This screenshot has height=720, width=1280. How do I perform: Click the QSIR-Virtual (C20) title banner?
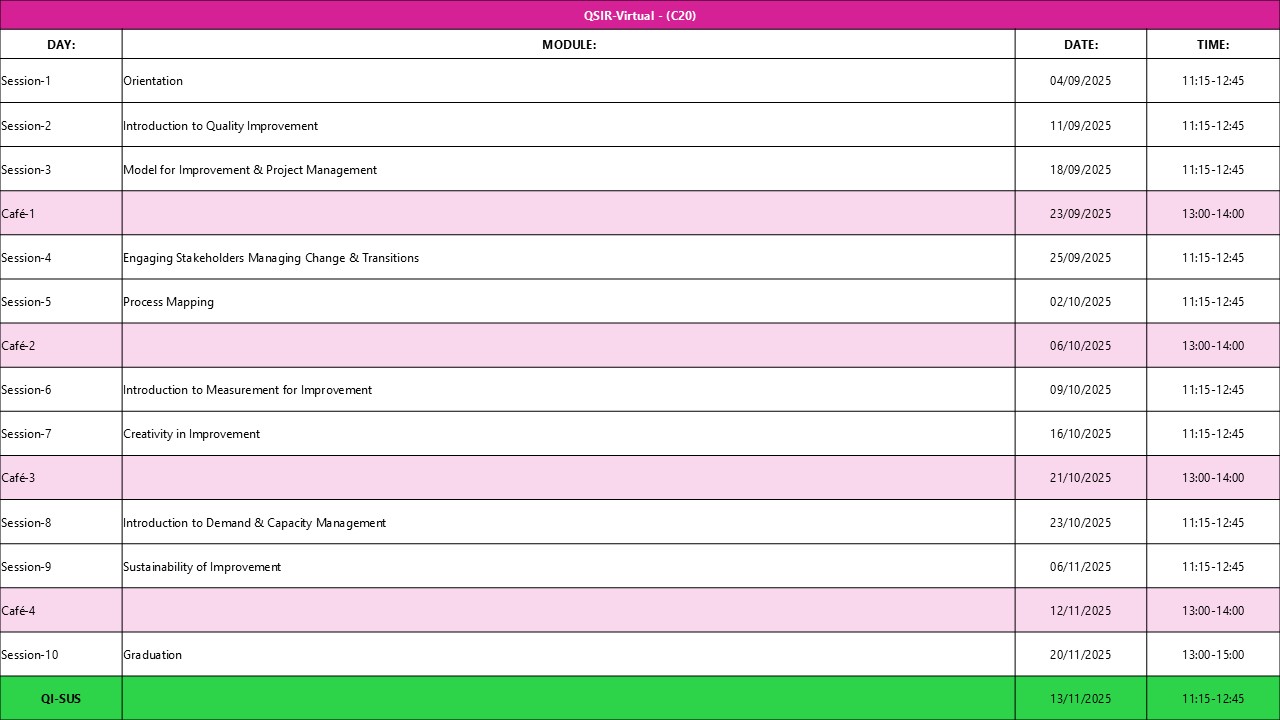(640, 15)
